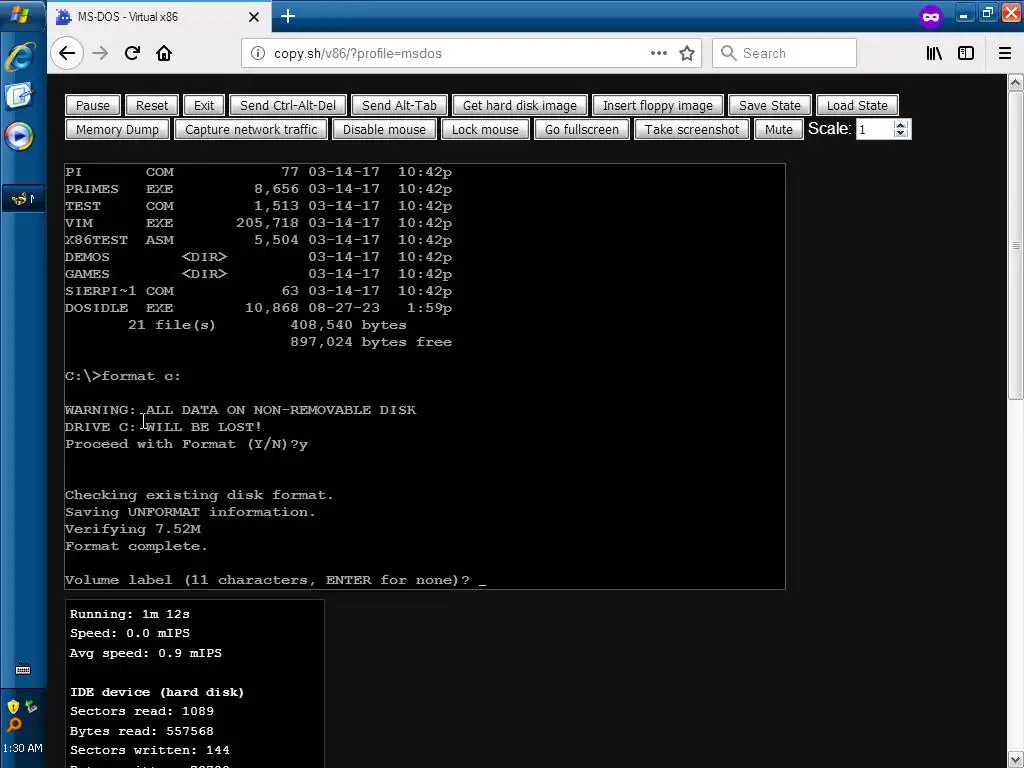Click Insert floppy image button

(x=658, y=105)
